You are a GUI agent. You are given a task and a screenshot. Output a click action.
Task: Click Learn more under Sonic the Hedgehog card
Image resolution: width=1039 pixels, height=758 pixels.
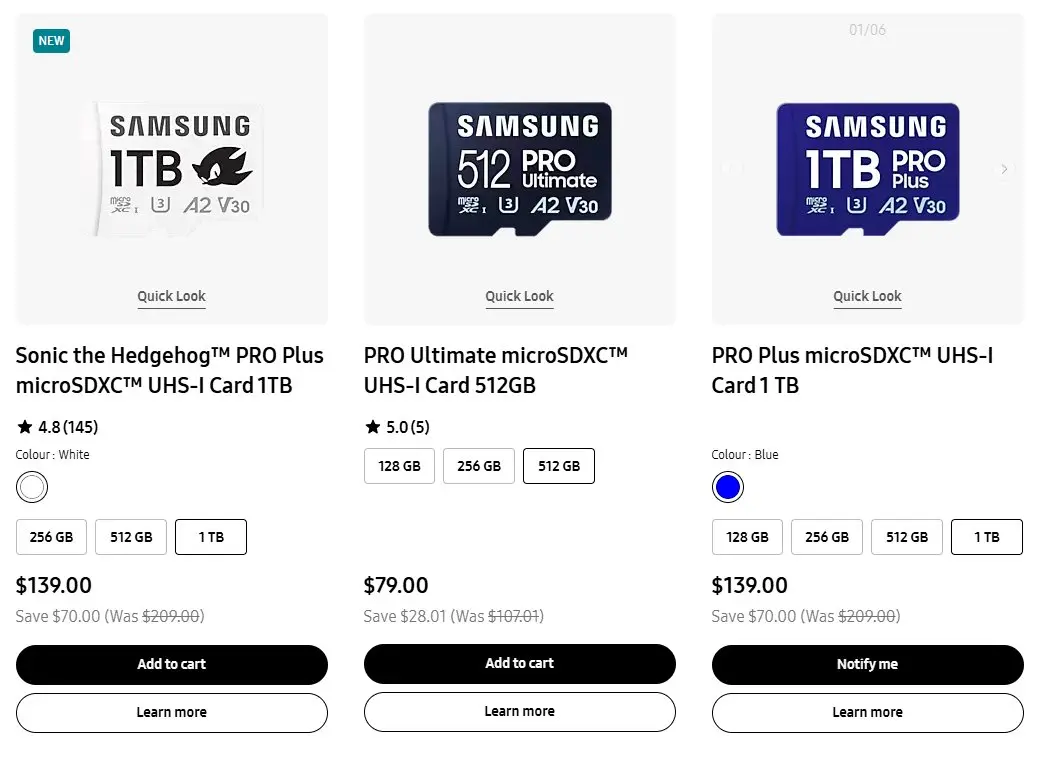pyautogui.click(x=172, y=712)
